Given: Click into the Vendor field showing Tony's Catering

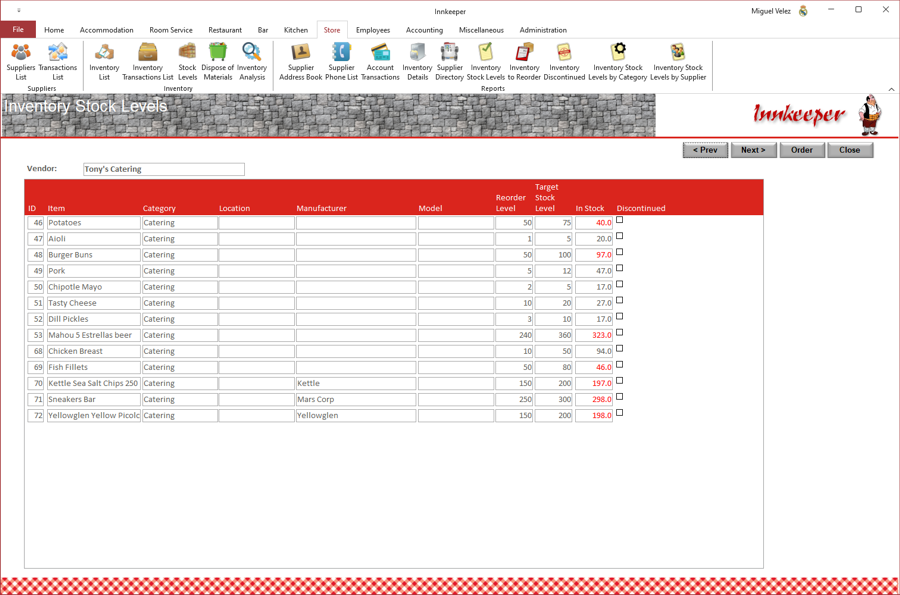Looking at the screenshot, I should 164,169.
